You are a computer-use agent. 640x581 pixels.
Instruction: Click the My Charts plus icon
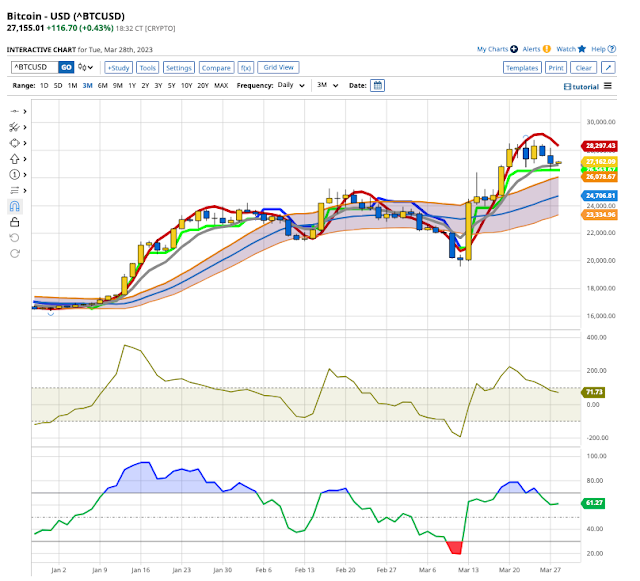514,49
